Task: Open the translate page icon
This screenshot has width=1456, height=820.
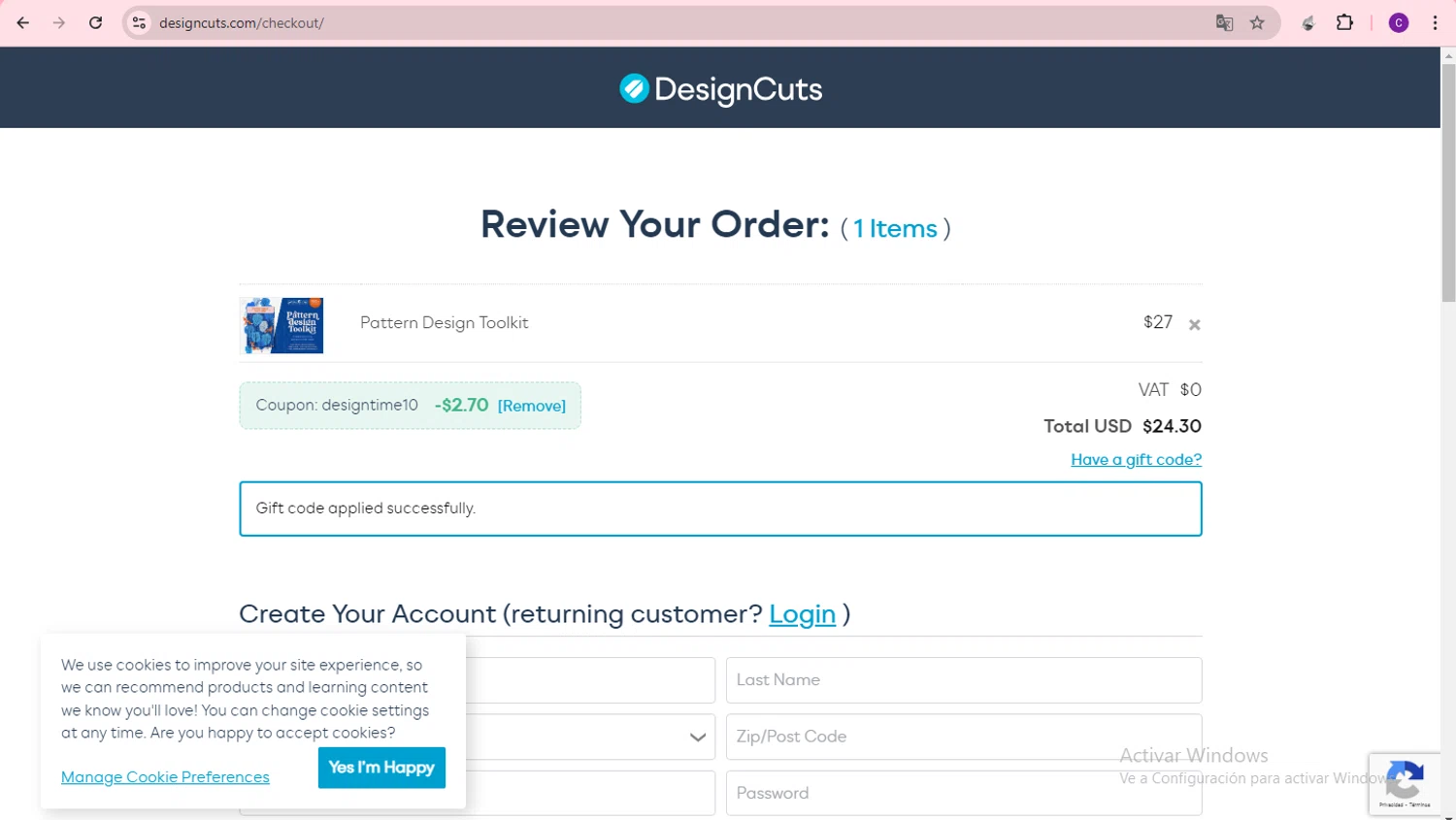Action: [1224, 23]
